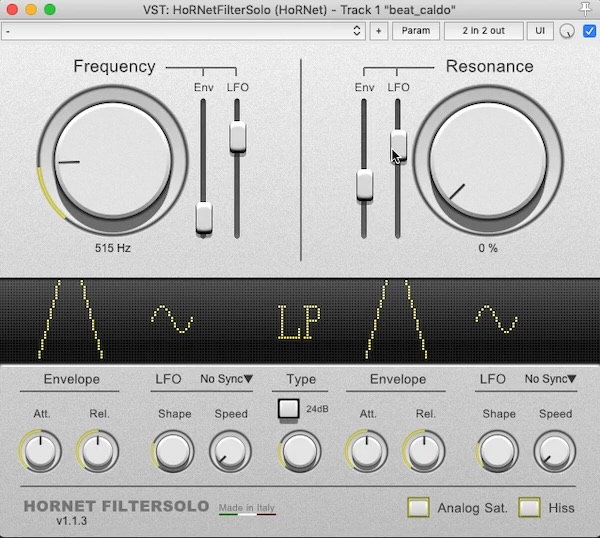
Task: Close the plugin window with red button
Action: click(x=12, y=9)
